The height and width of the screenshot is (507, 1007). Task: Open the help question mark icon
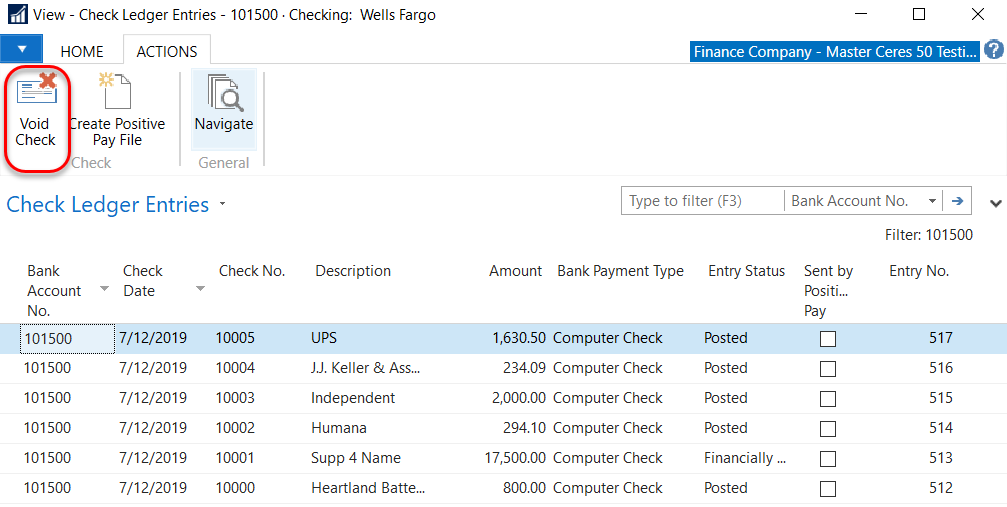(993, 51)
